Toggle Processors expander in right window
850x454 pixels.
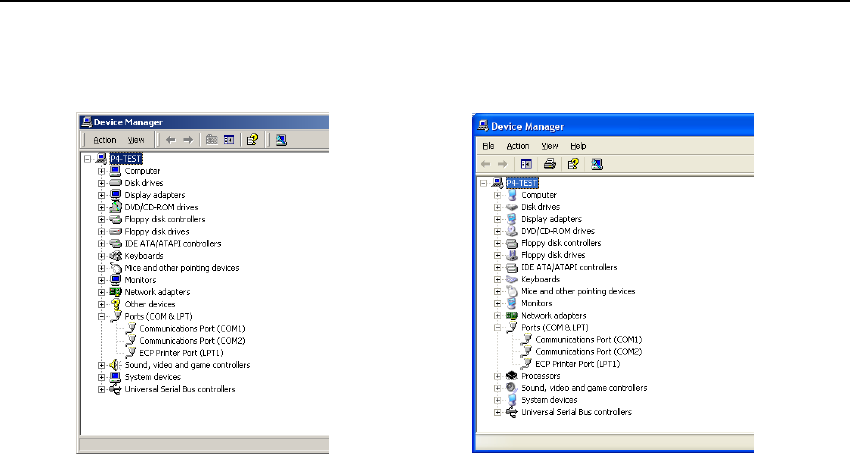click(498, 376)
